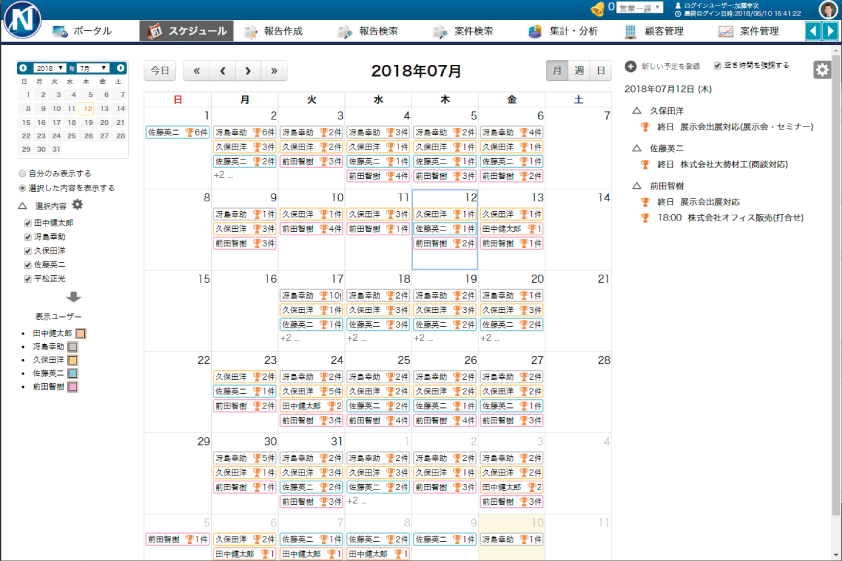Go to next month in mini calendar
Screen dimensions: 842x561
tap(120, 68)
